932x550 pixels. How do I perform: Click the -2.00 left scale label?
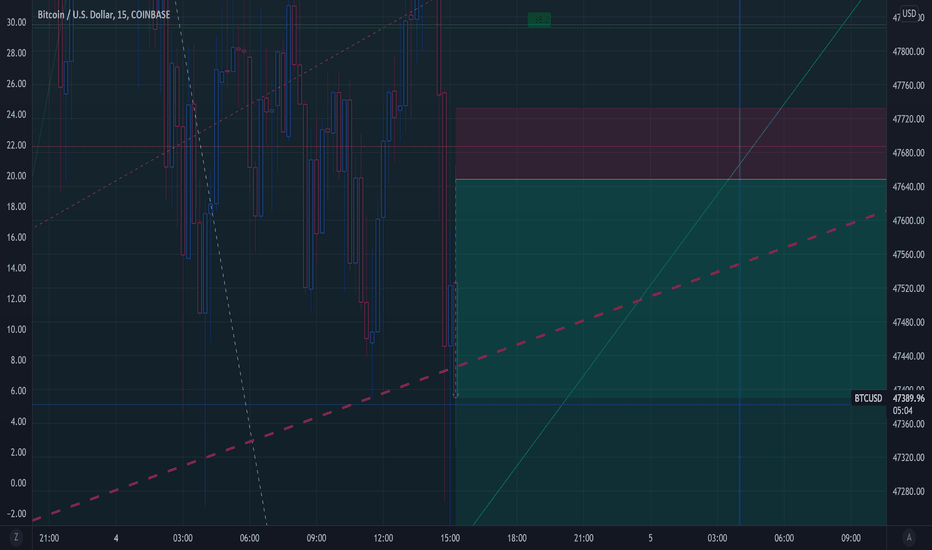[x=16, y=514]
